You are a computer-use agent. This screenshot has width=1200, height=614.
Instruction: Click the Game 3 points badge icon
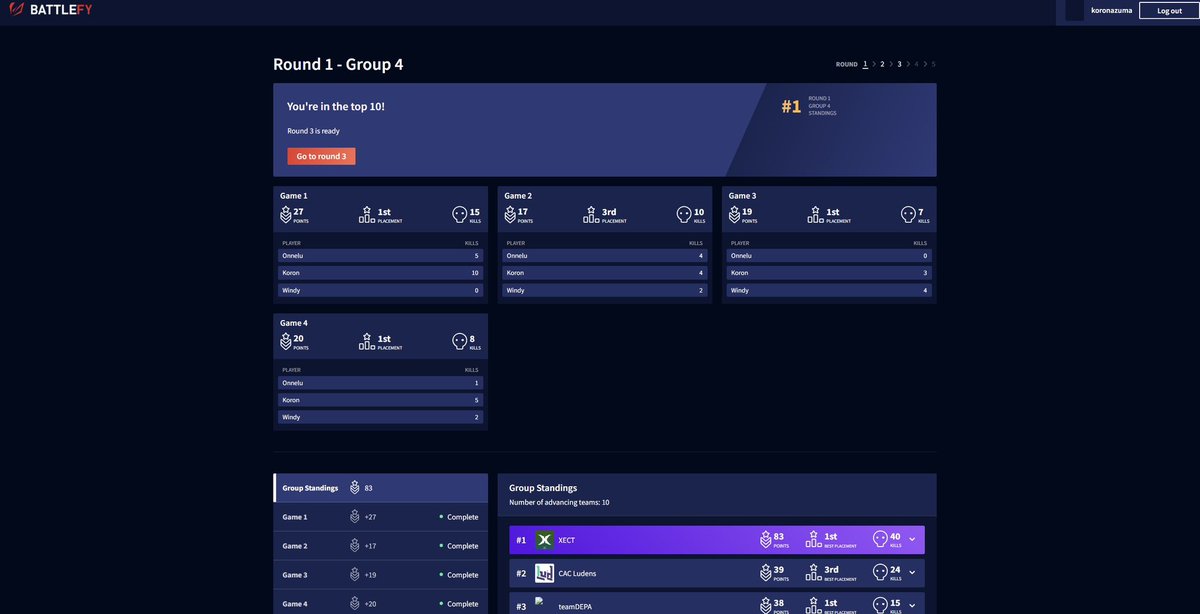733,214
